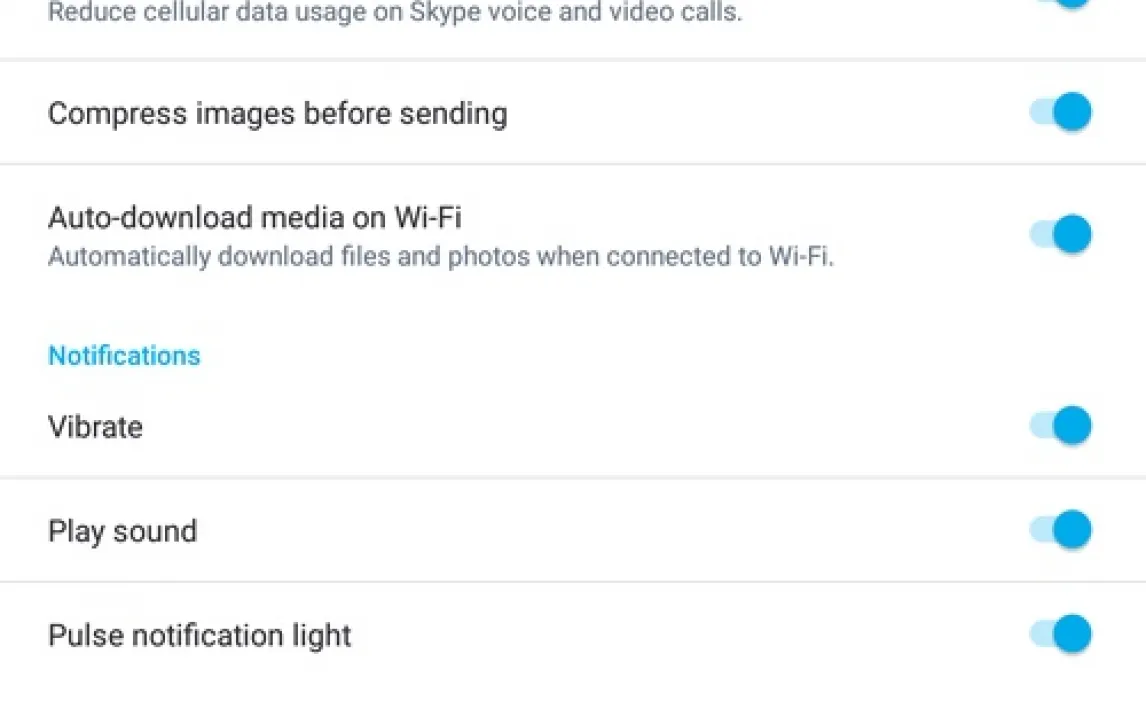Tap the Auto-download media on Wi-Fi title

click(x=255, y=218)
